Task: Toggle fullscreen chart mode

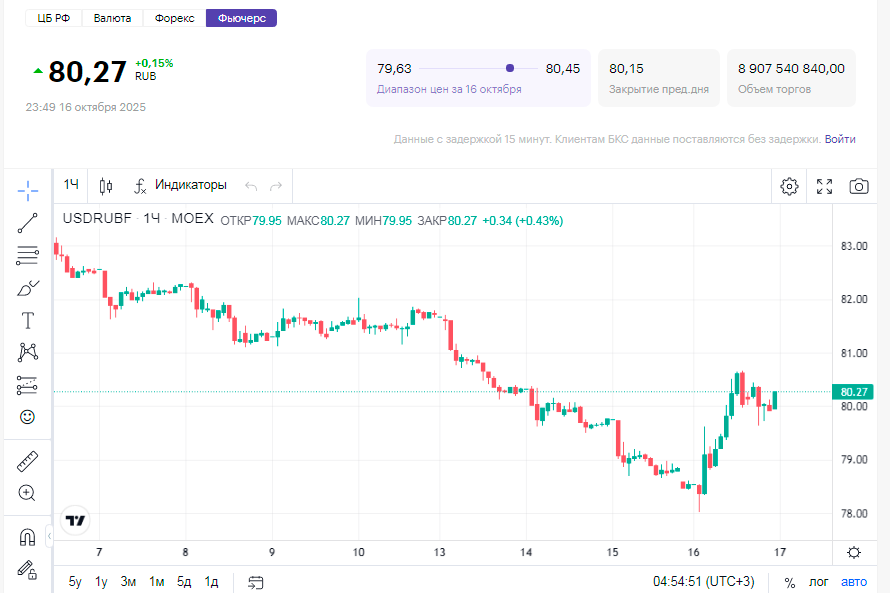Action: pos(824,186)
